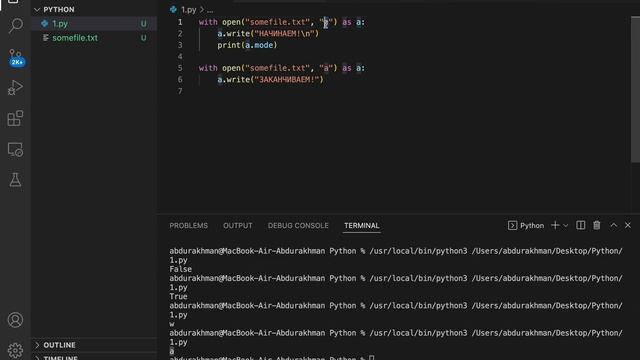This screenshot has height=360, width=640.
Task: Launch a new terminal with plus icon
Action: [x=555, y=225]
